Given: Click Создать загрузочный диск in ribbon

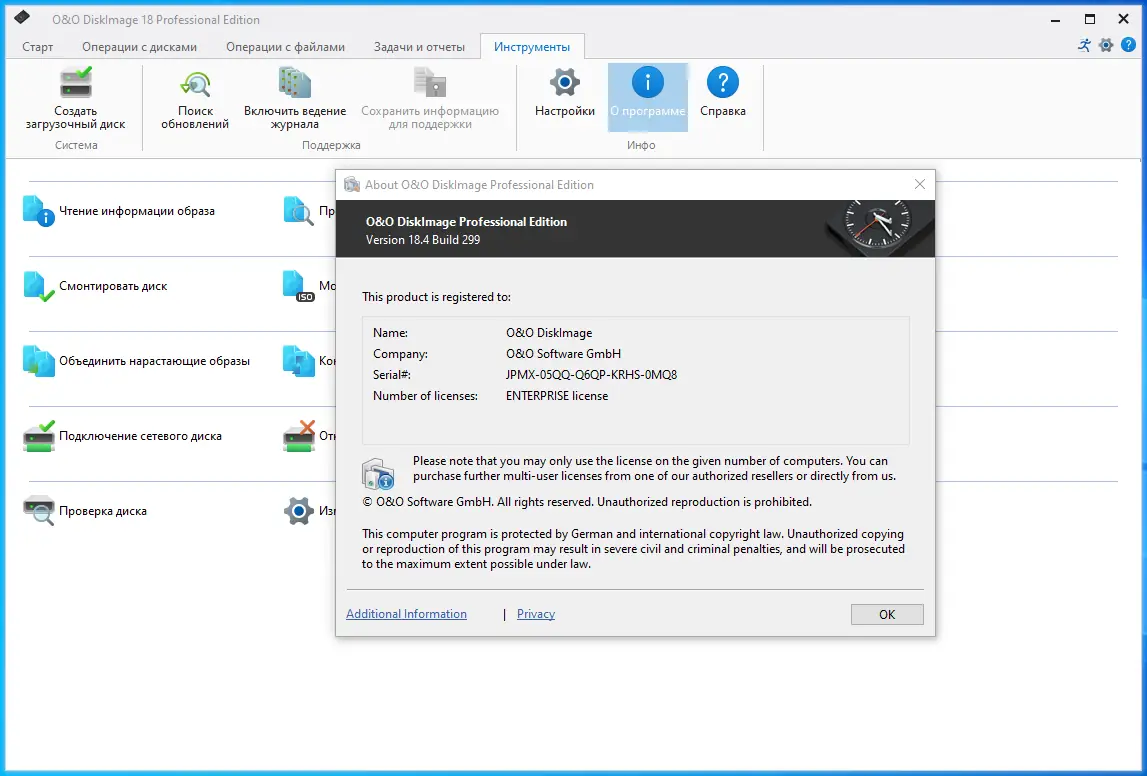Looking at the screenshot, I should pyautogui.click(x=75, y=95).
